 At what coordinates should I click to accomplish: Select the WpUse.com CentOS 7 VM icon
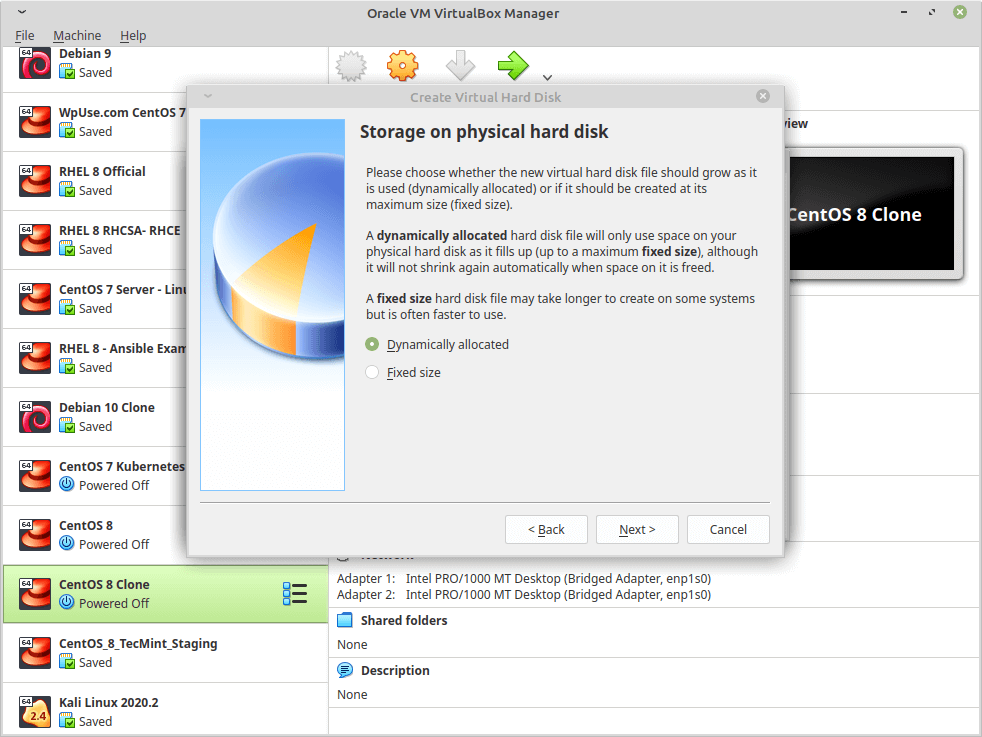(34, 122)
